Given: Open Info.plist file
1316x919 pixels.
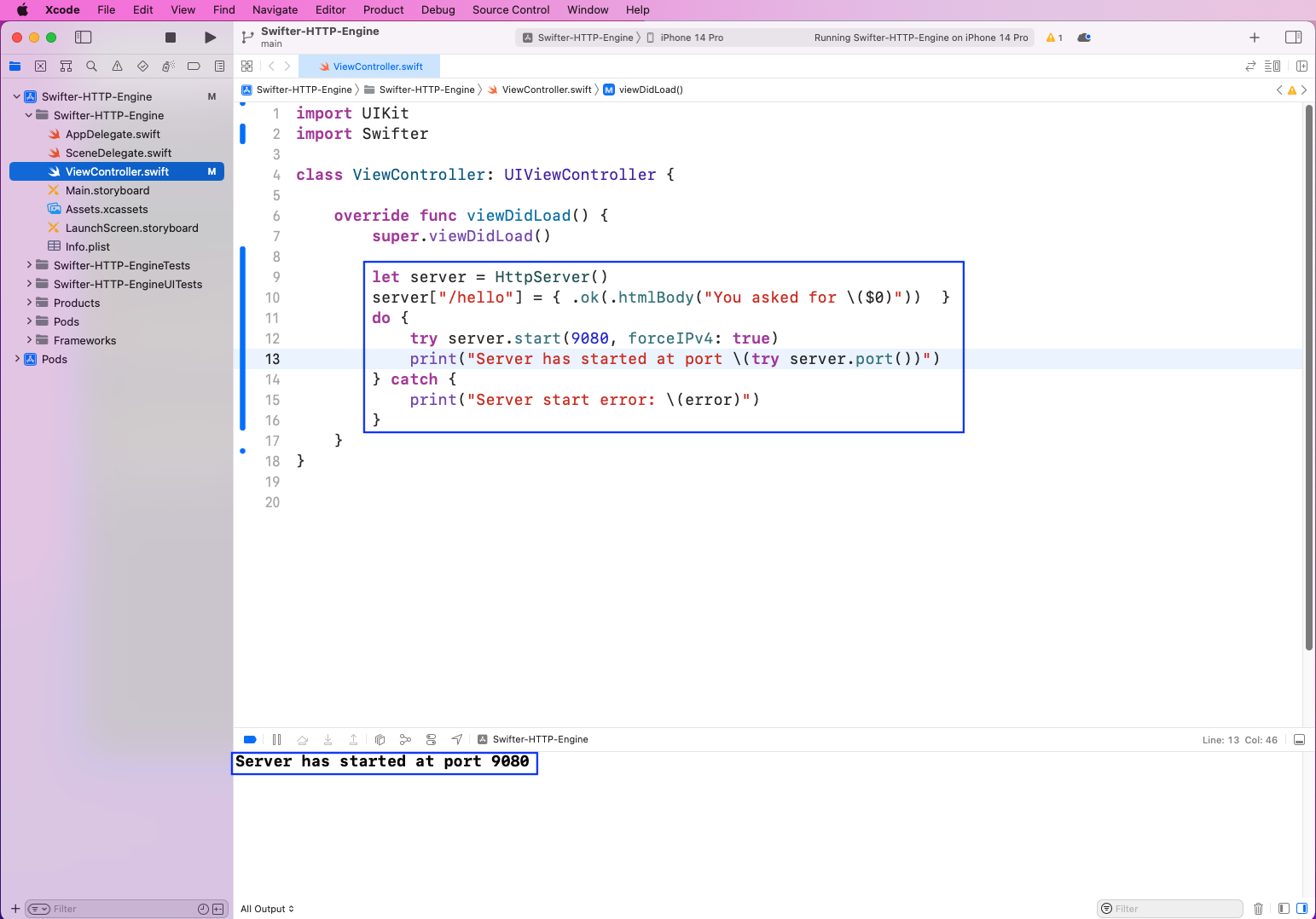Looking at the screenshot, I should (88, 246).
